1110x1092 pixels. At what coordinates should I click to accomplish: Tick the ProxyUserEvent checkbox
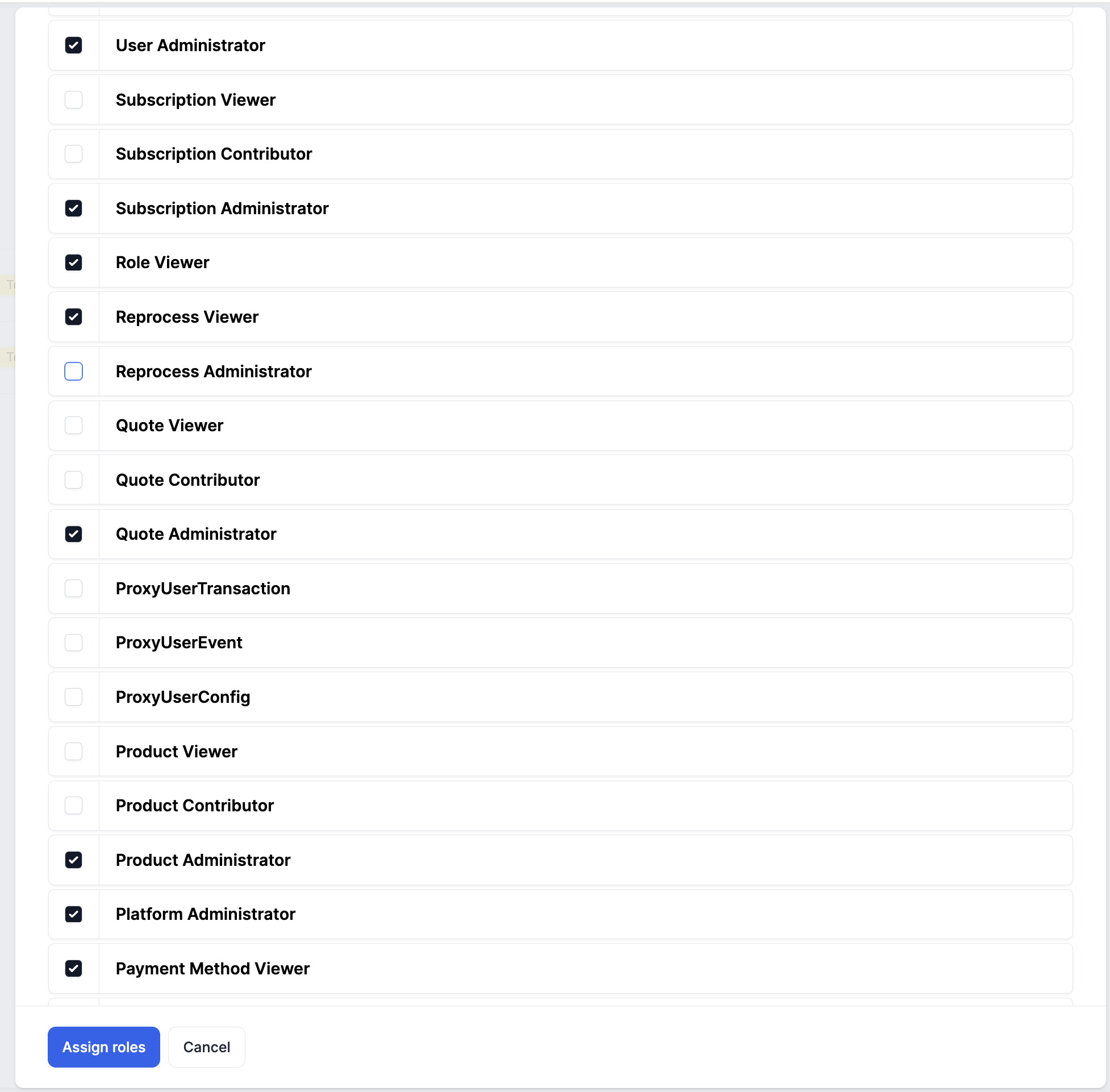(x=73, y=643)
